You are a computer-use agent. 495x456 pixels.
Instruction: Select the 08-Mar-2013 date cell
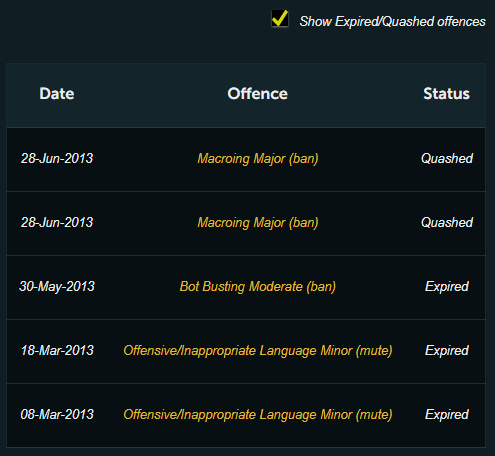pos(57,415)
